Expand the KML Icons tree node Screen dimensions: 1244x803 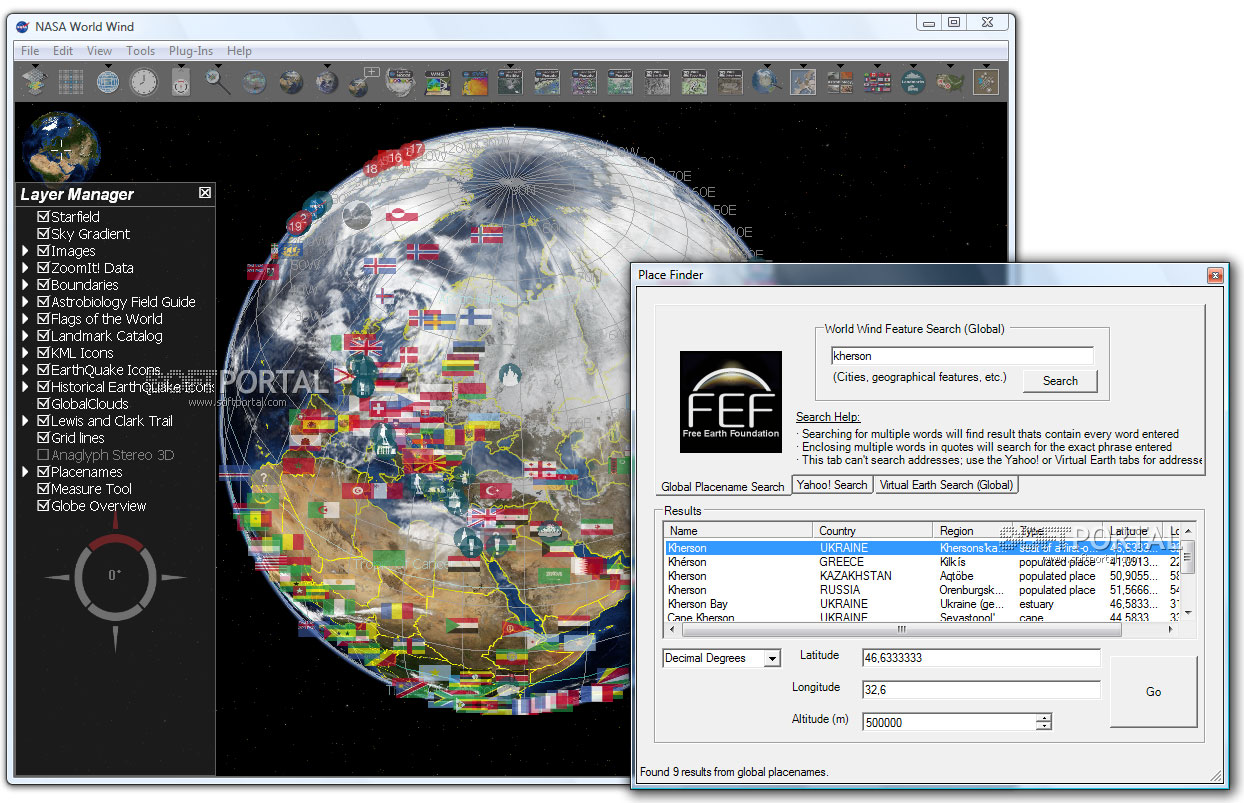coord(26,353)
